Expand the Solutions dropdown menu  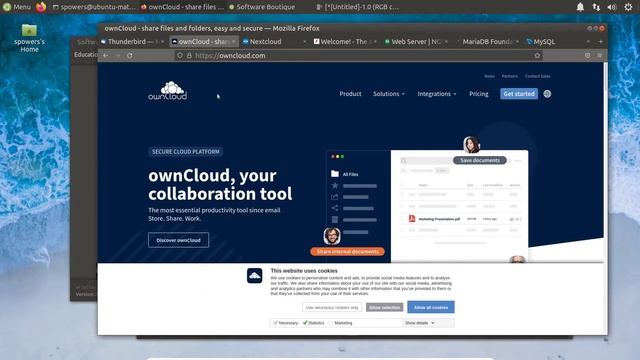click(x=389, y=94)
